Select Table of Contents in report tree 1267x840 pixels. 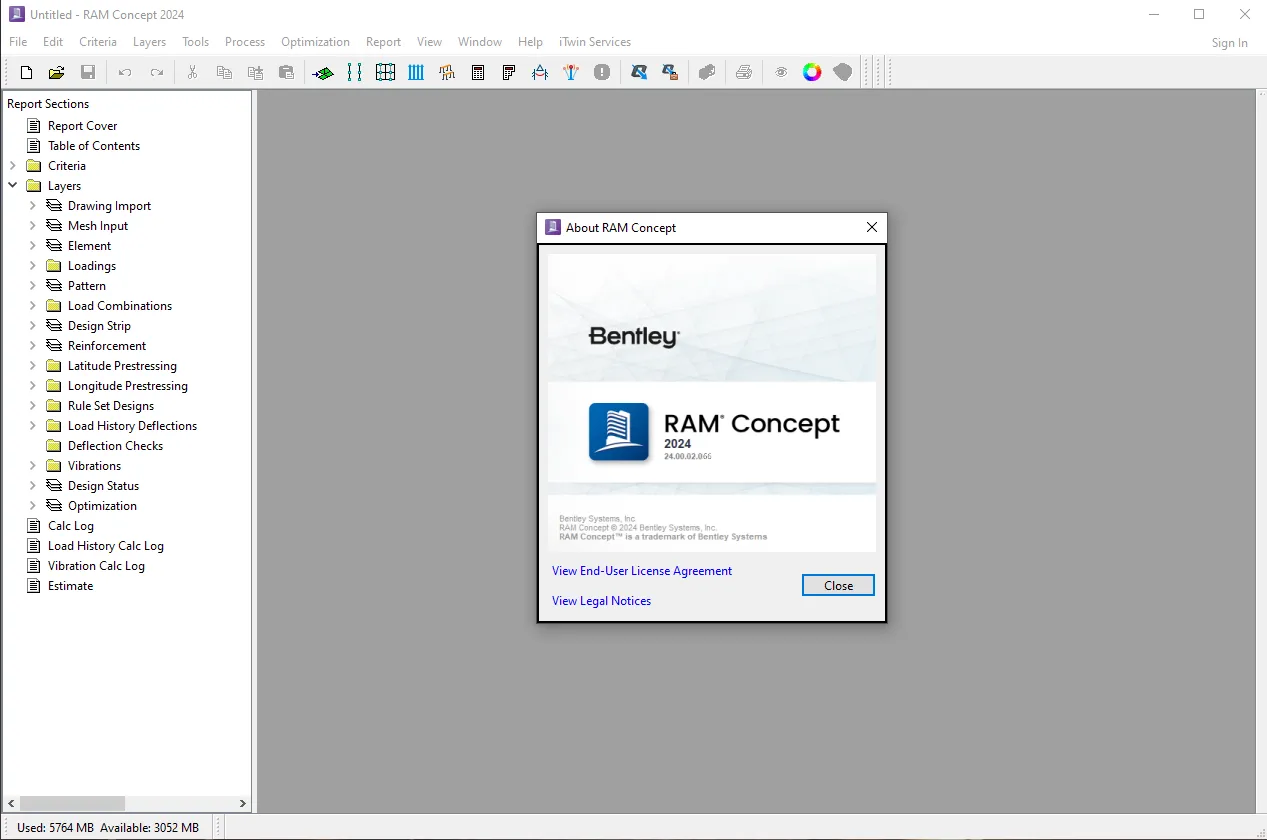tap(94, 146)
